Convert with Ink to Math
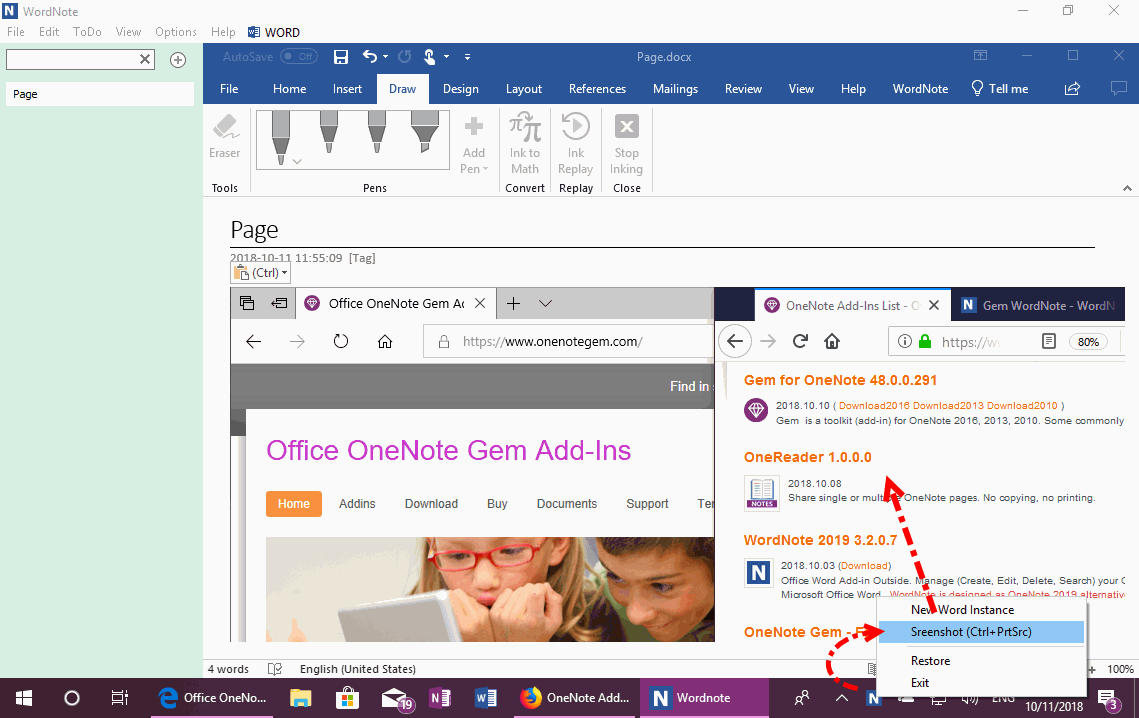This screenshot has width=1139, height=718. coord(524,143)
